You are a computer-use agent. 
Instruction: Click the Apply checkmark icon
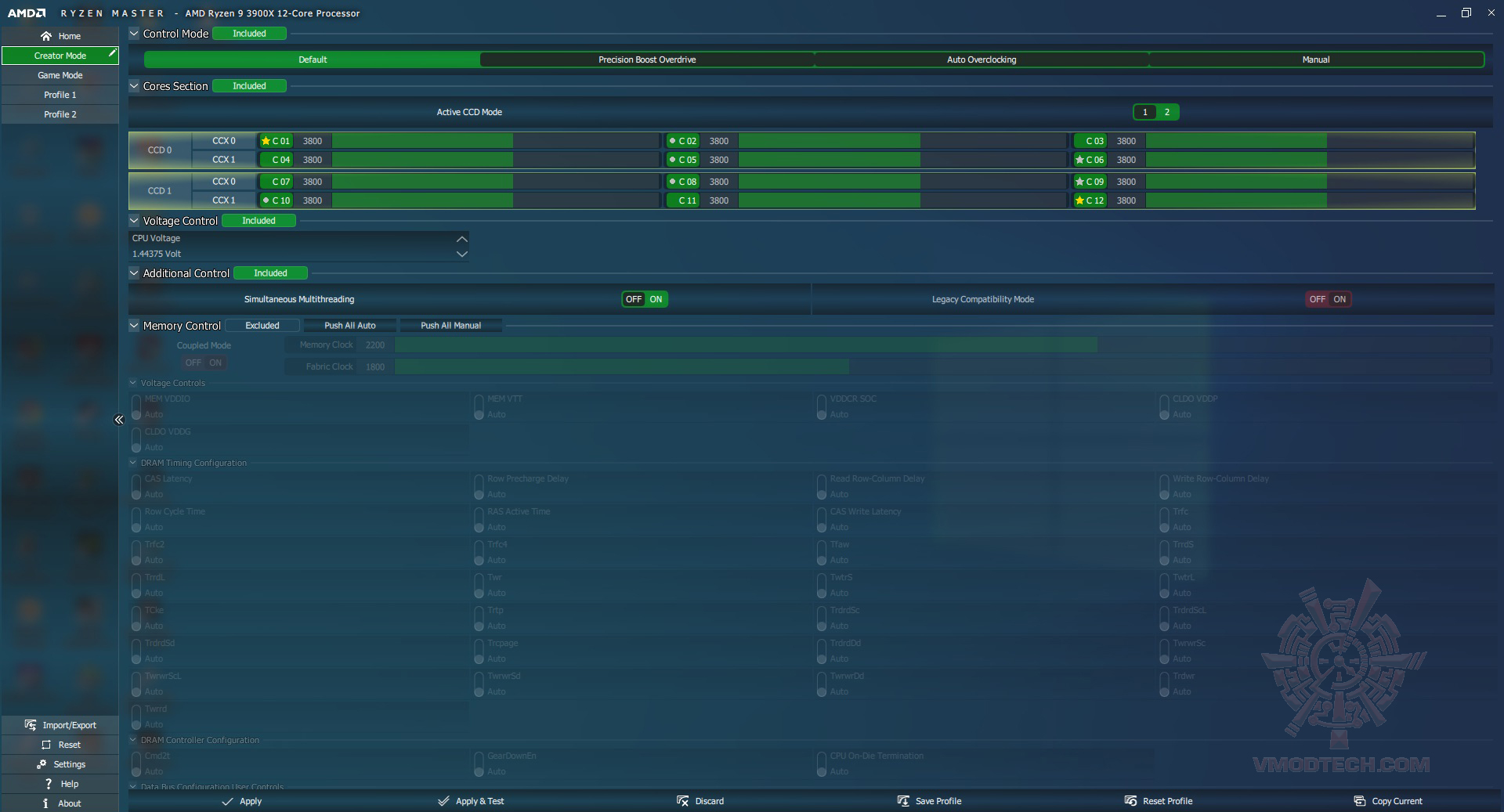pyautogui.click(x=227, y=801)
